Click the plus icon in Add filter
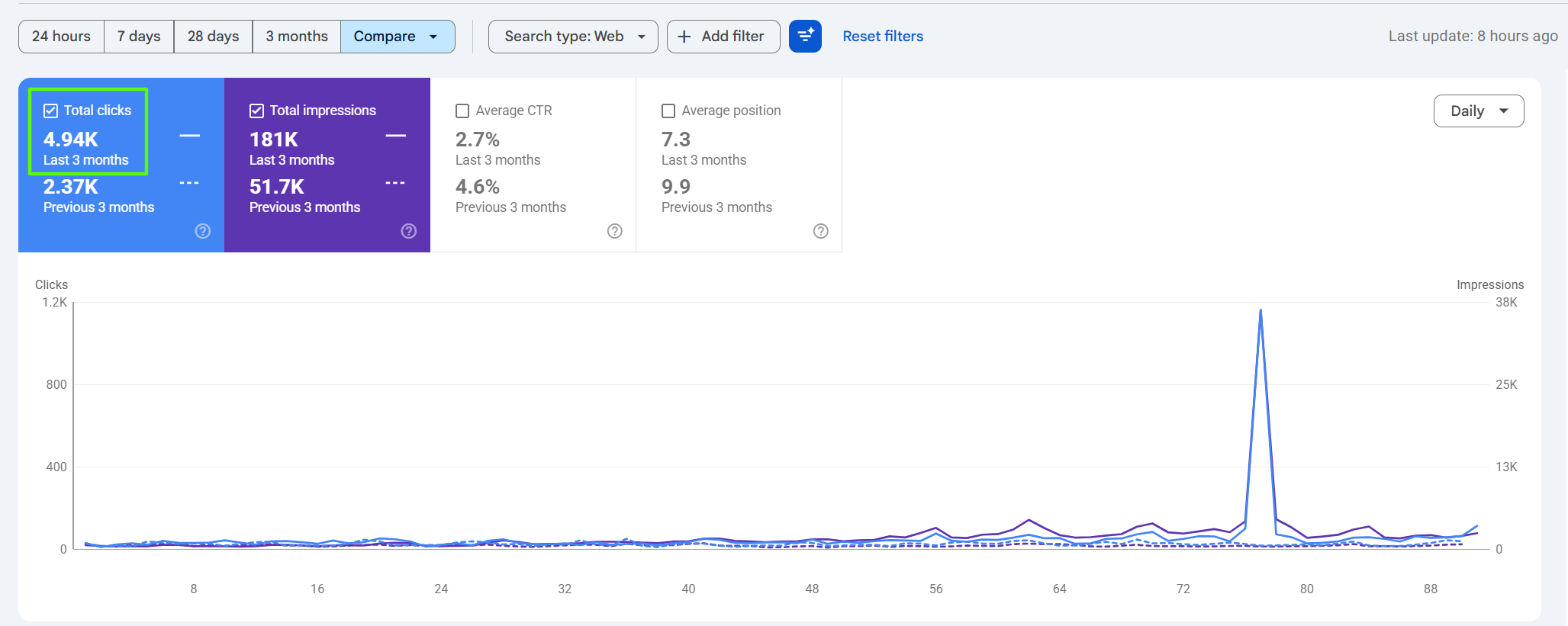The width and height of the screenshot is (1568, 626). (x=684, y=37)
